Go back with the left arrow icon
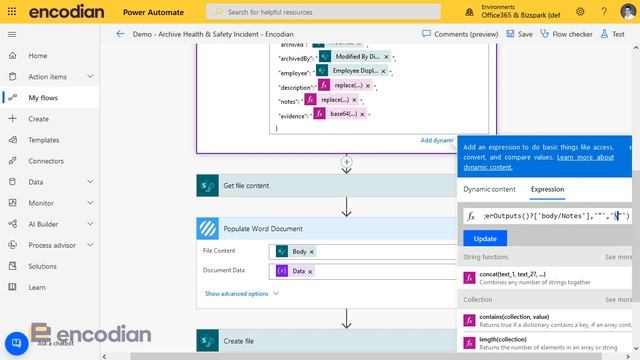 click(120, 34)
